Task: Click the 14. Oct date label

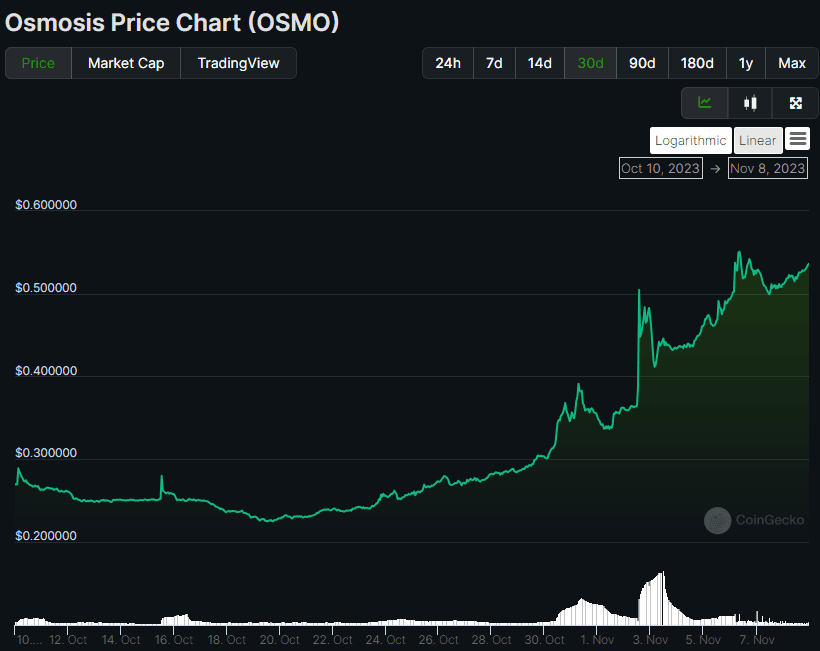Action: click(x=121, y=640)
